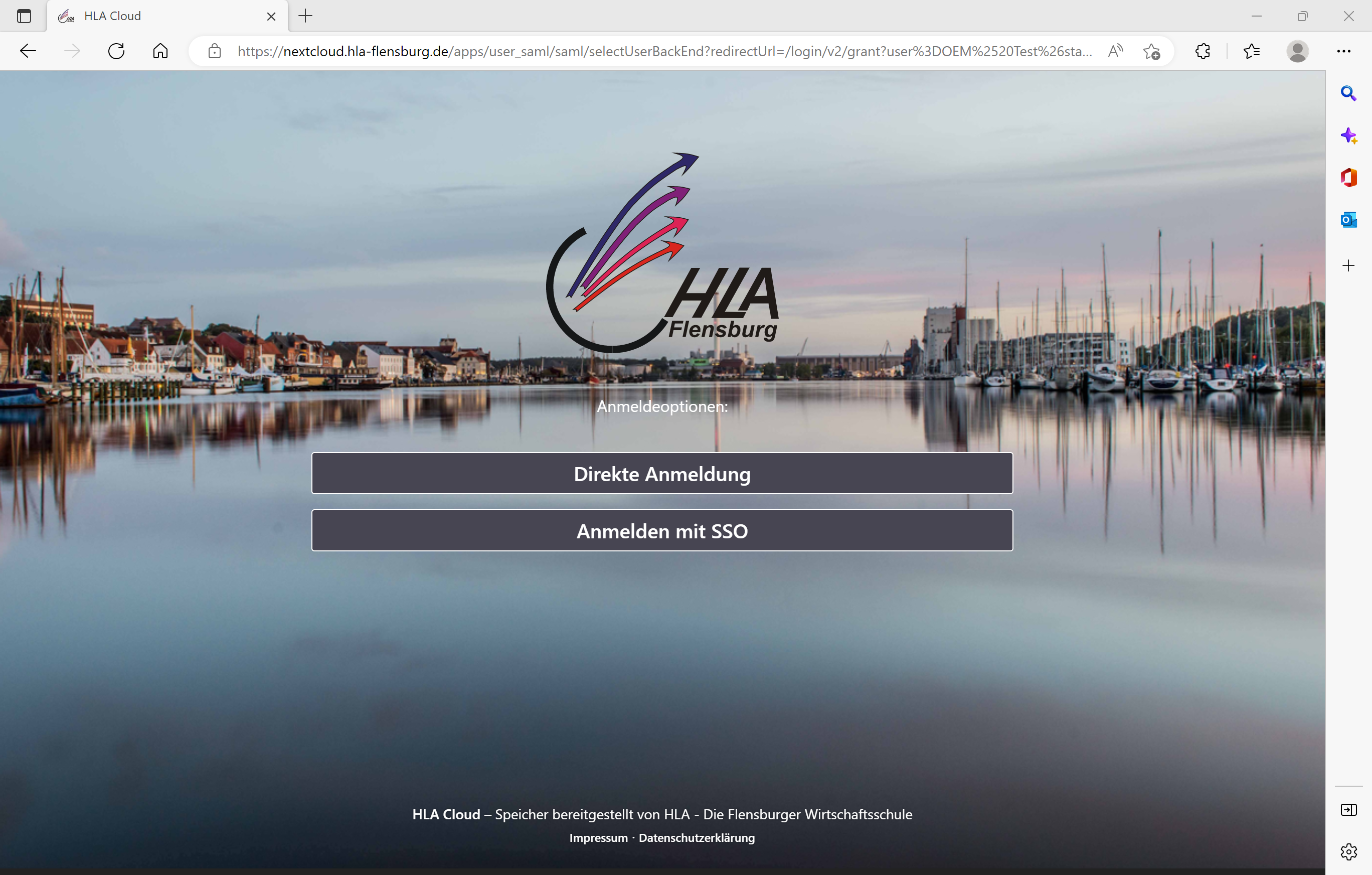Choose Anmelden mit SSO option
The height and width of the screenshot is (875, 1372).
click(x=662, y=530)
